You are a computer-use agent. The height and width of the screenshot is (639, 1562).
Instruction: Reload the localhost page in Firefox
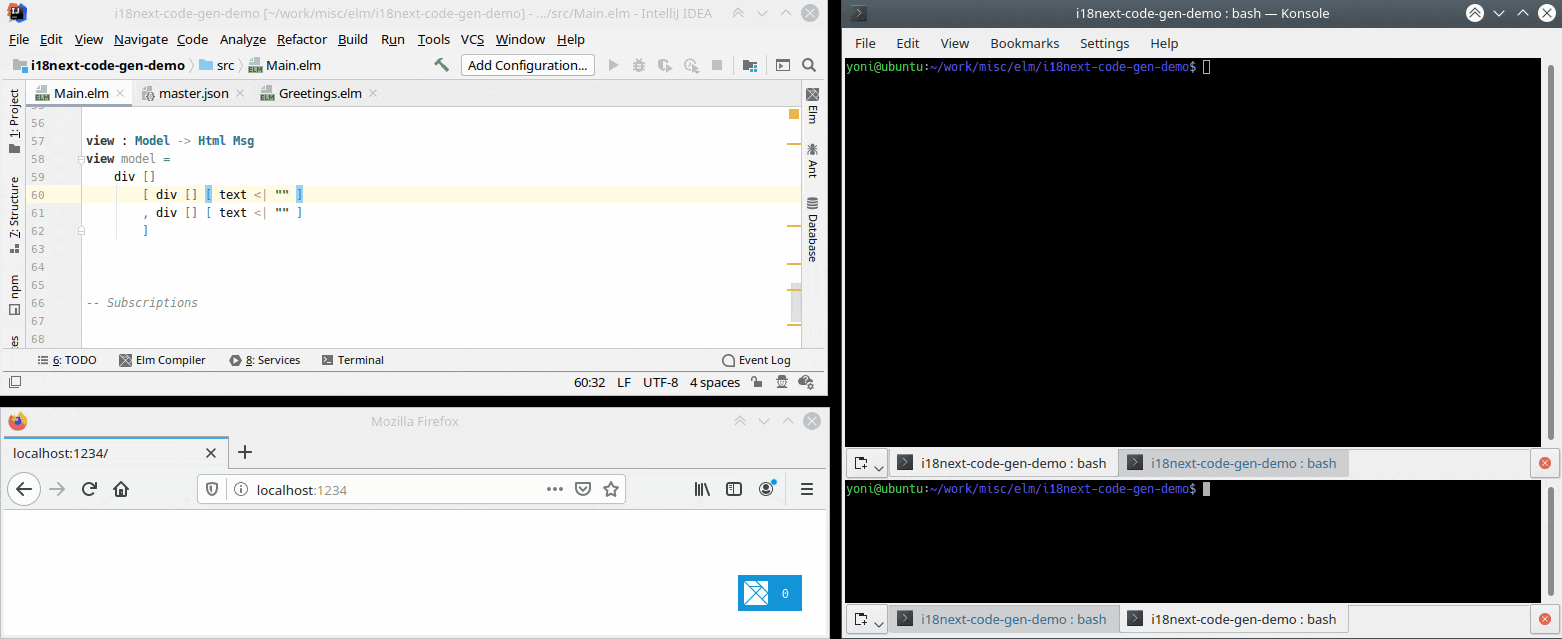pyautogui.click(x=89, y=489)
